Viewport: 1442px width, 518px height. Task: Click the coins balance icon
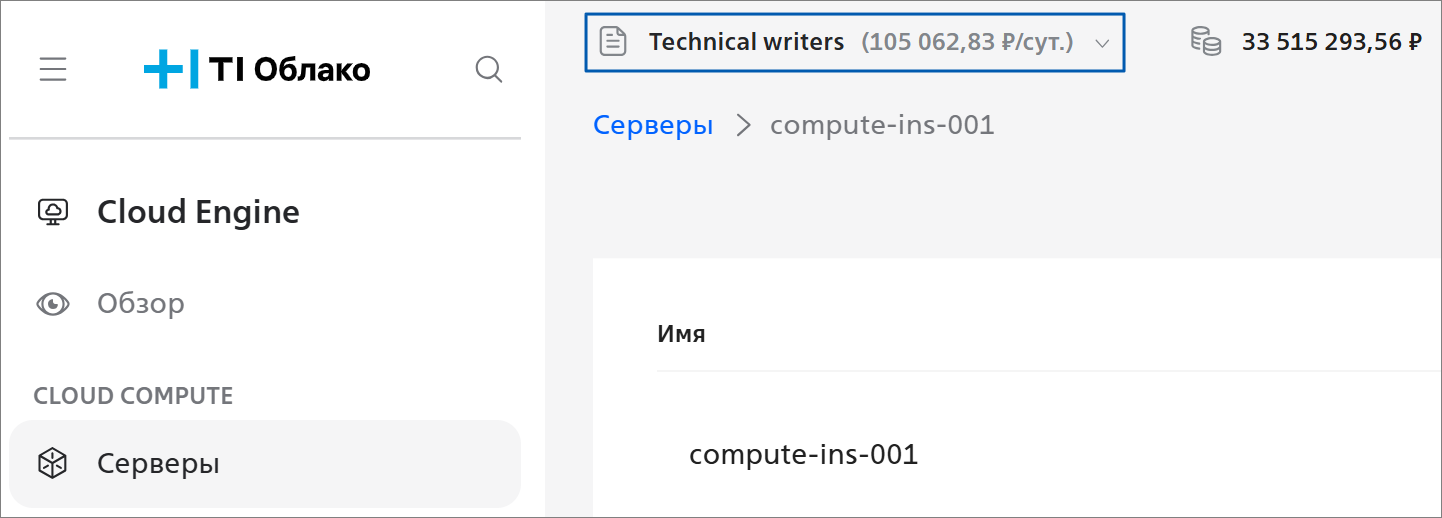point(1205,42)
